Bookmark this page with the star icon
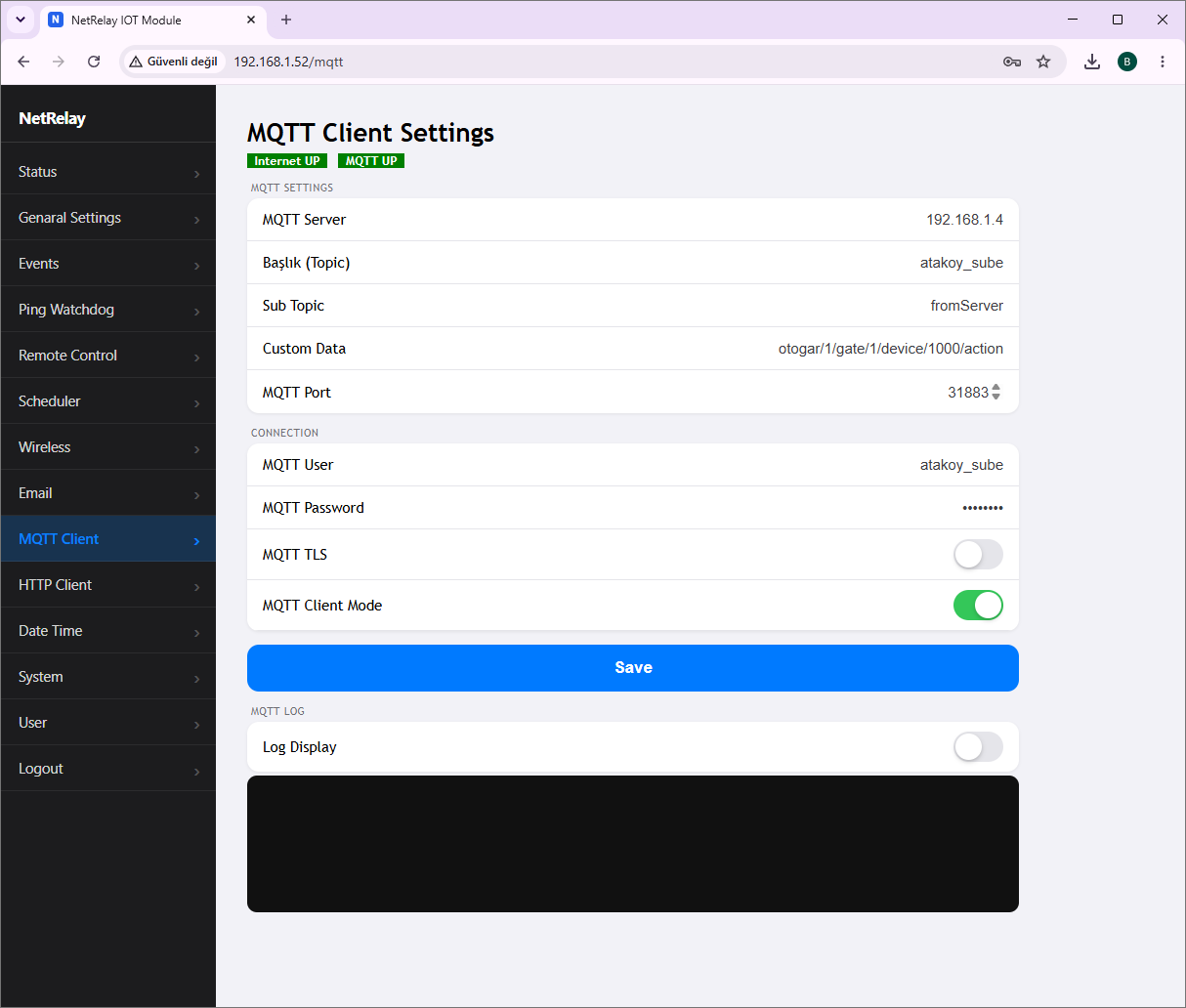This screenshot has width=1186, height=1008. click(1043, 62)
